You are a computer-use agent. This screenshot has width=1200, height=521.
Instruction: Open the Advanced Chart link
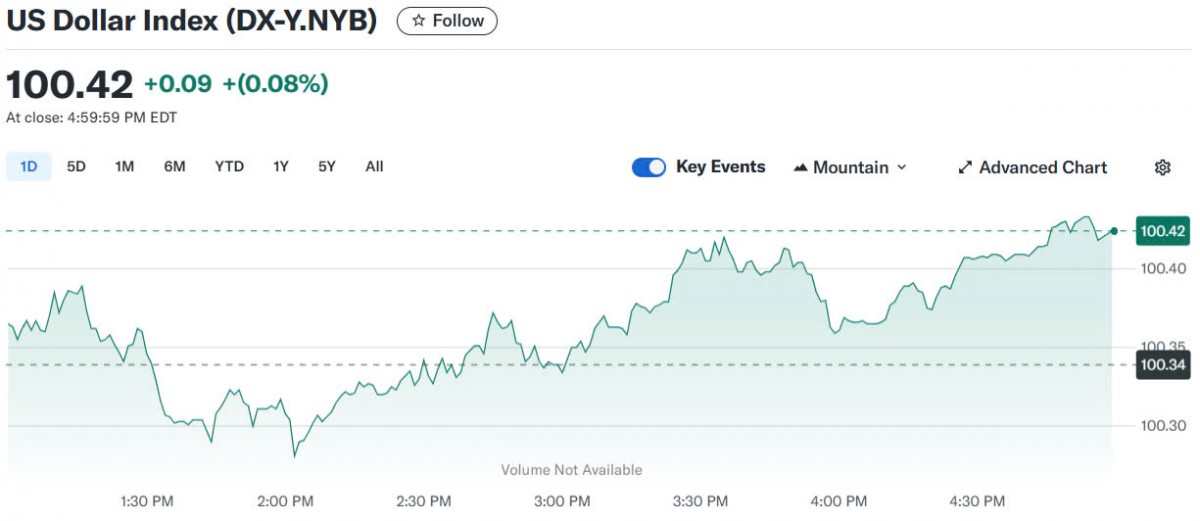click(x=1042, y=168)
